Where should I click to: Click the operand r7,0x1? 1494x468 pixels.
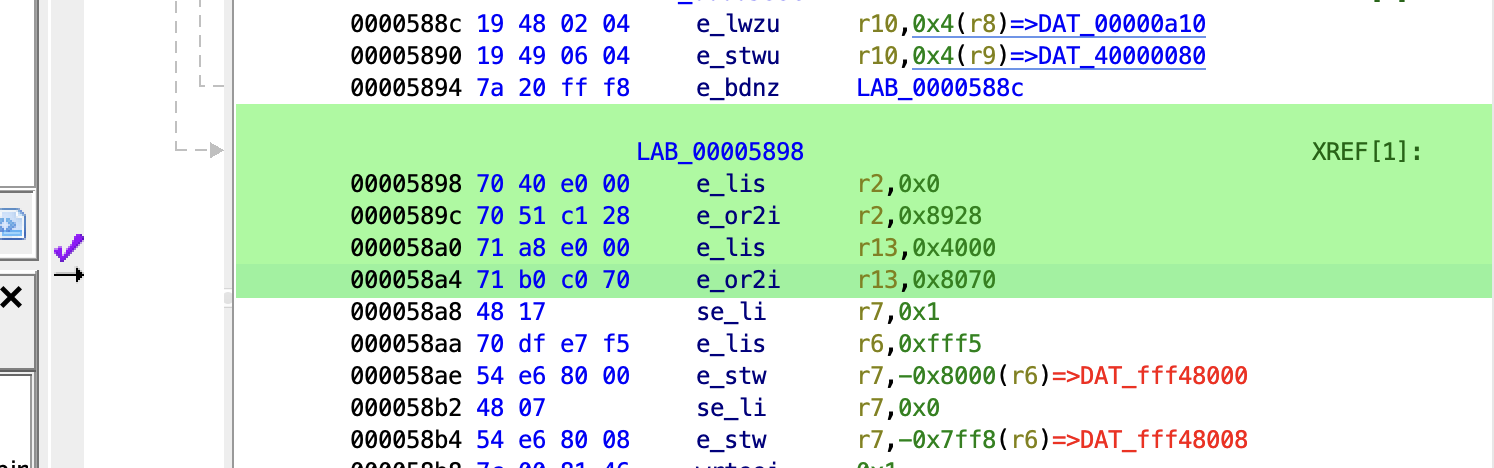898,312
